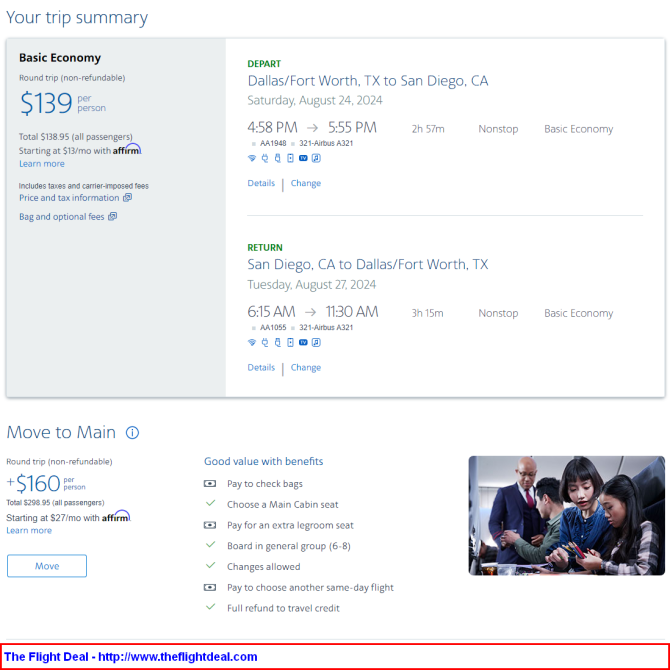Click the Move button to upgrade to Main
Screen dimensions: 670x670
47,566
